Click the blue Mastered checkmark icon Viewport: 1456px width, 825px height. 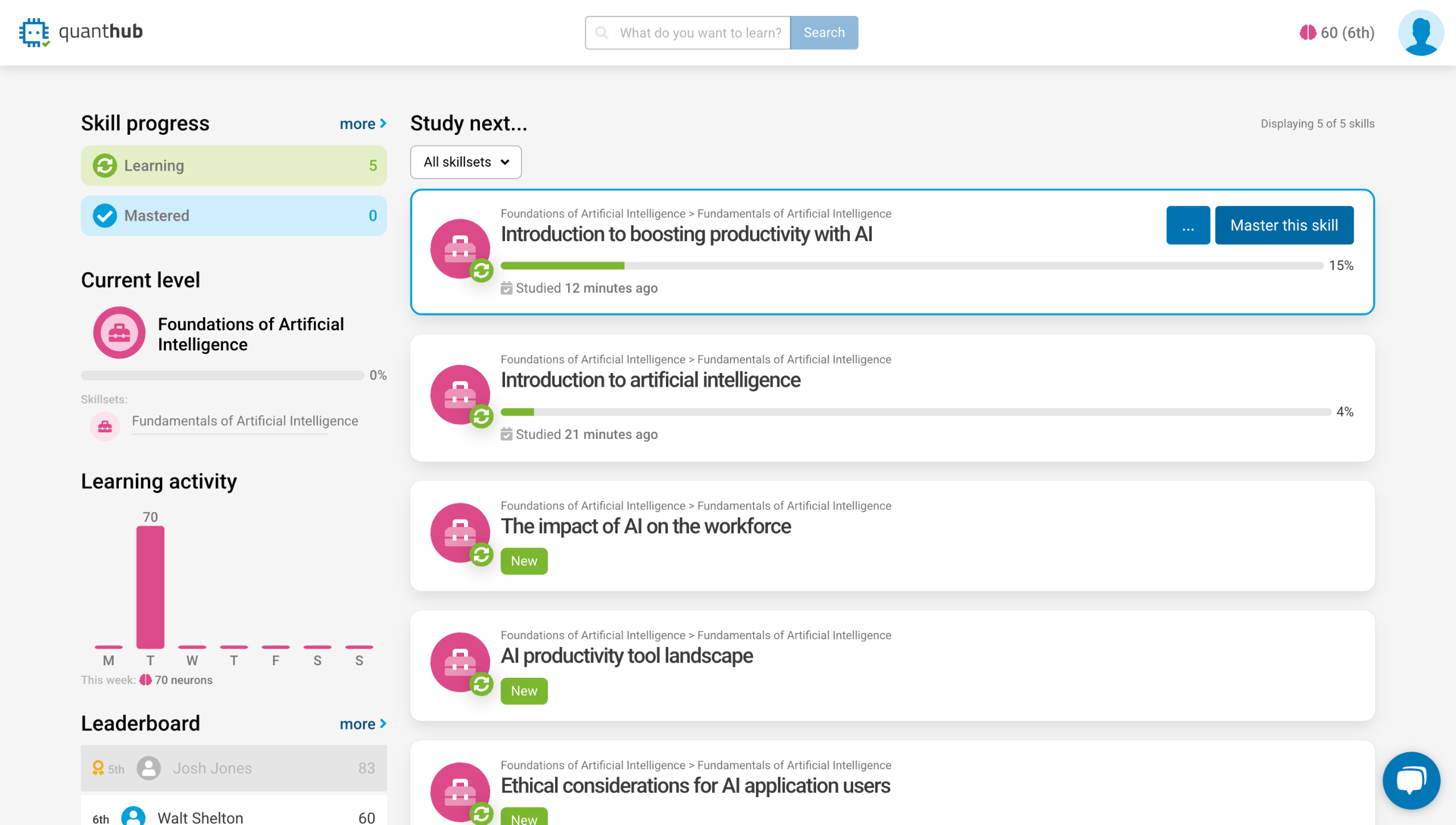coord(105,215)
